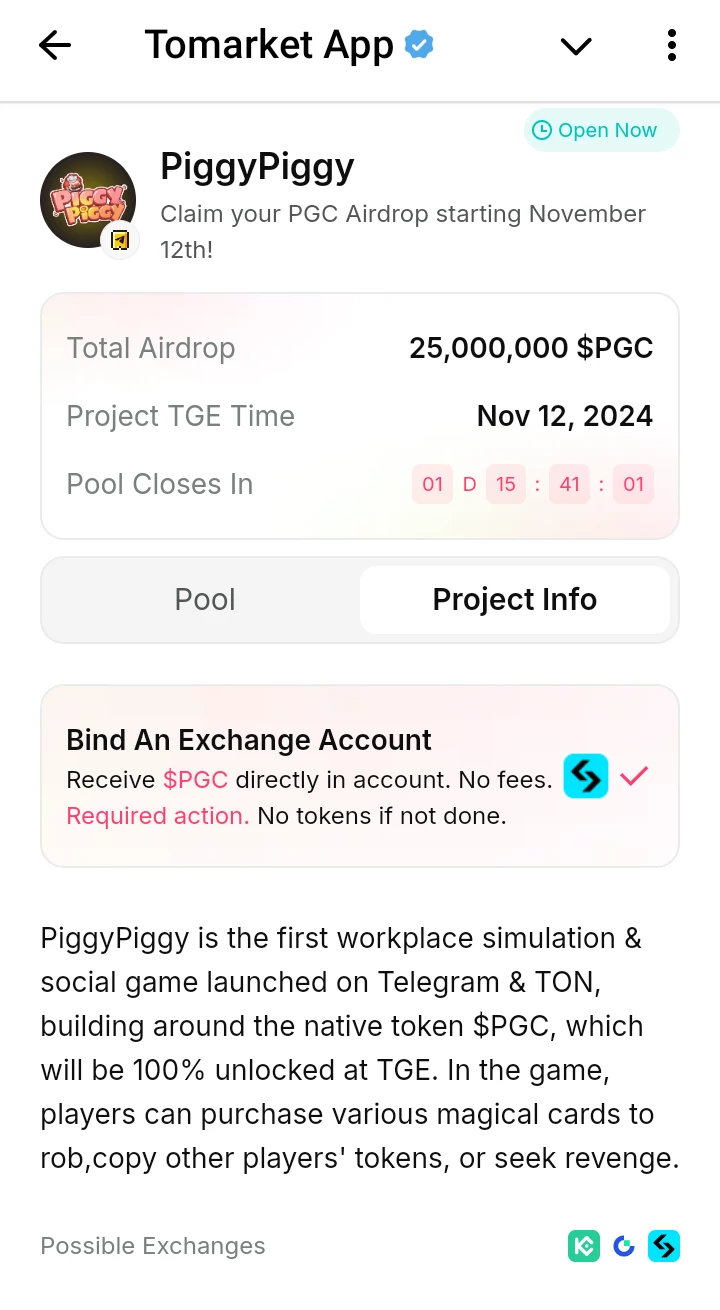720x1310 pixels.
Task: Click the pink $PGC token link
Action: point(196,780)
